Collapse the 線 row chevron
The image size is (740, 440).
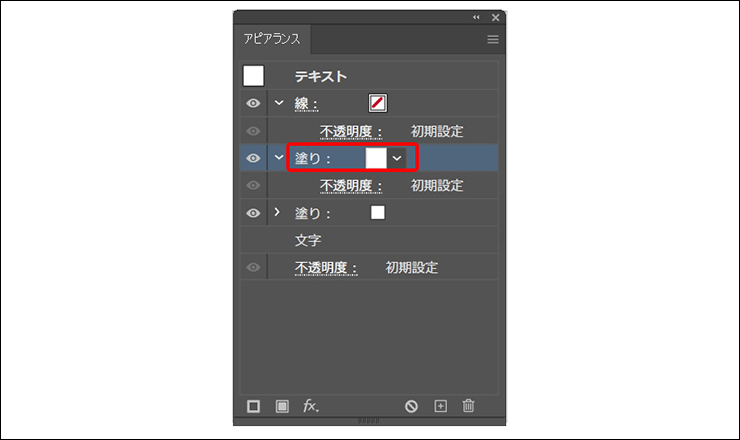tap(279, 103)
